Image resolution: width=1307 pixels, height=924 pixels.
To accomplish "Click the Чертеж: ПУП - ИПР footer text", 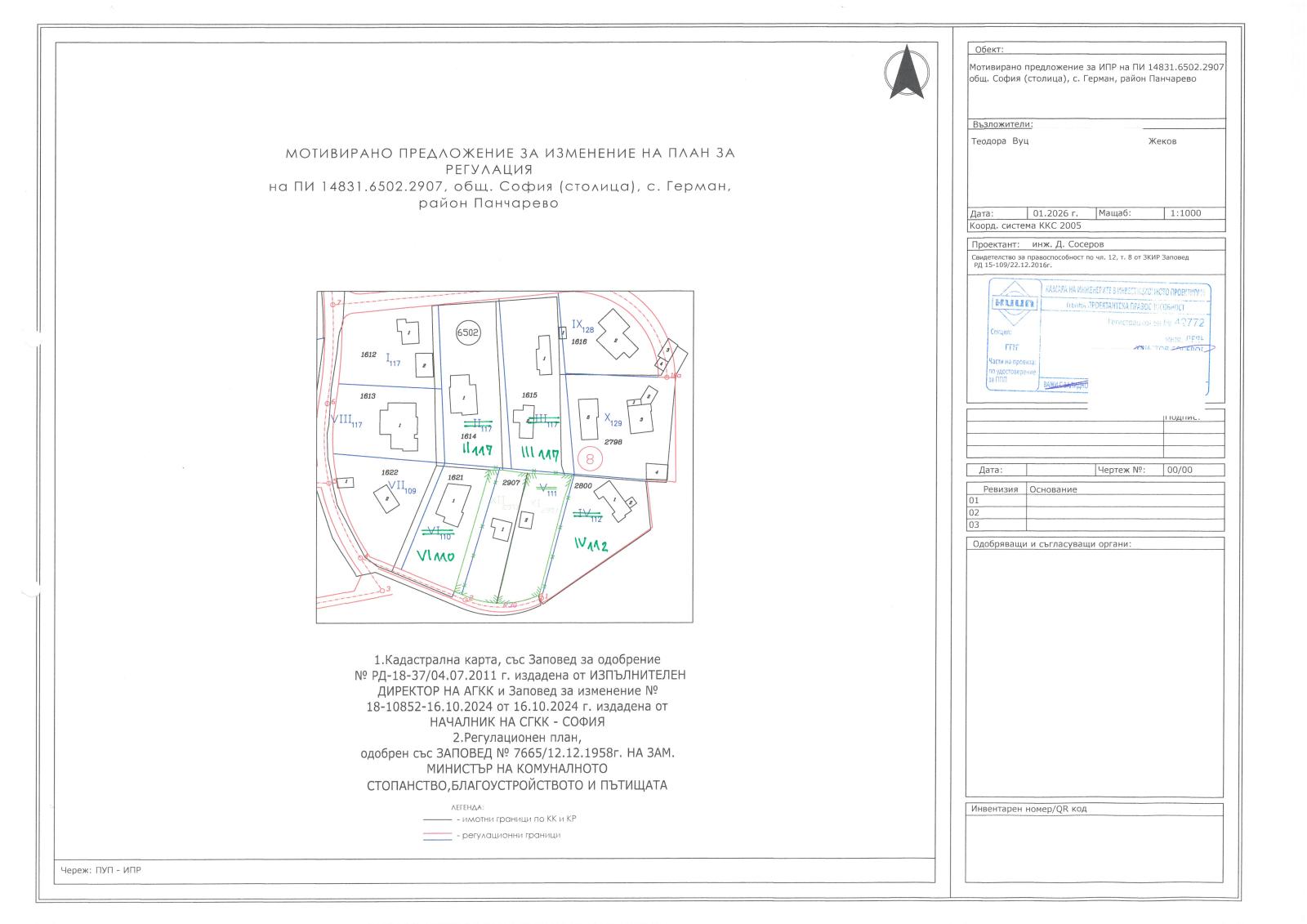I will click(x=100, y=870).
